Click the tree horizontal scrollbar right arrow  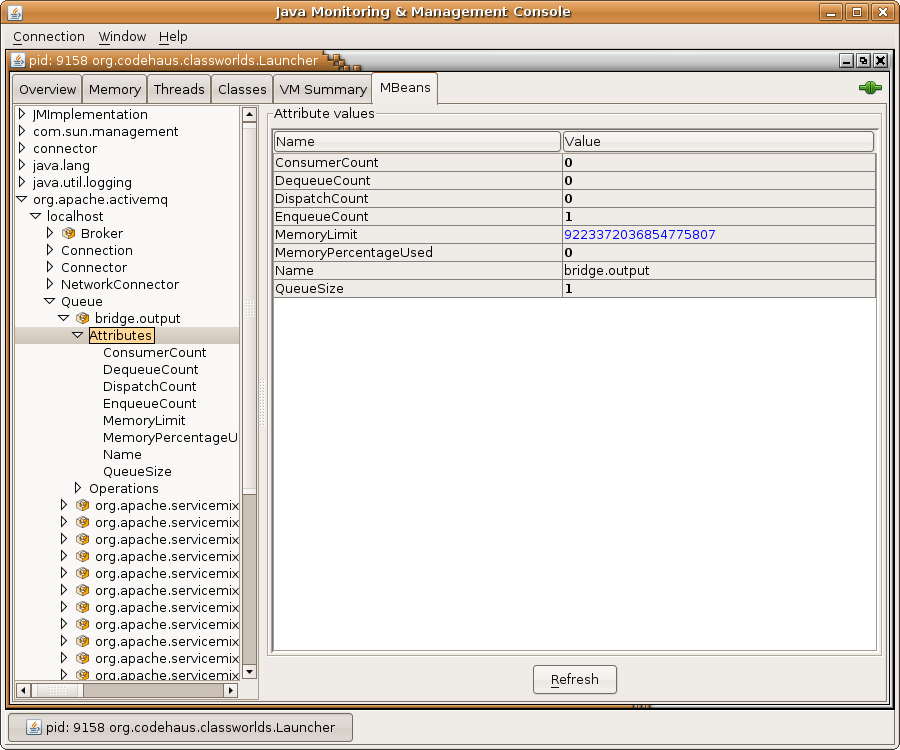(x=231, y=690)
